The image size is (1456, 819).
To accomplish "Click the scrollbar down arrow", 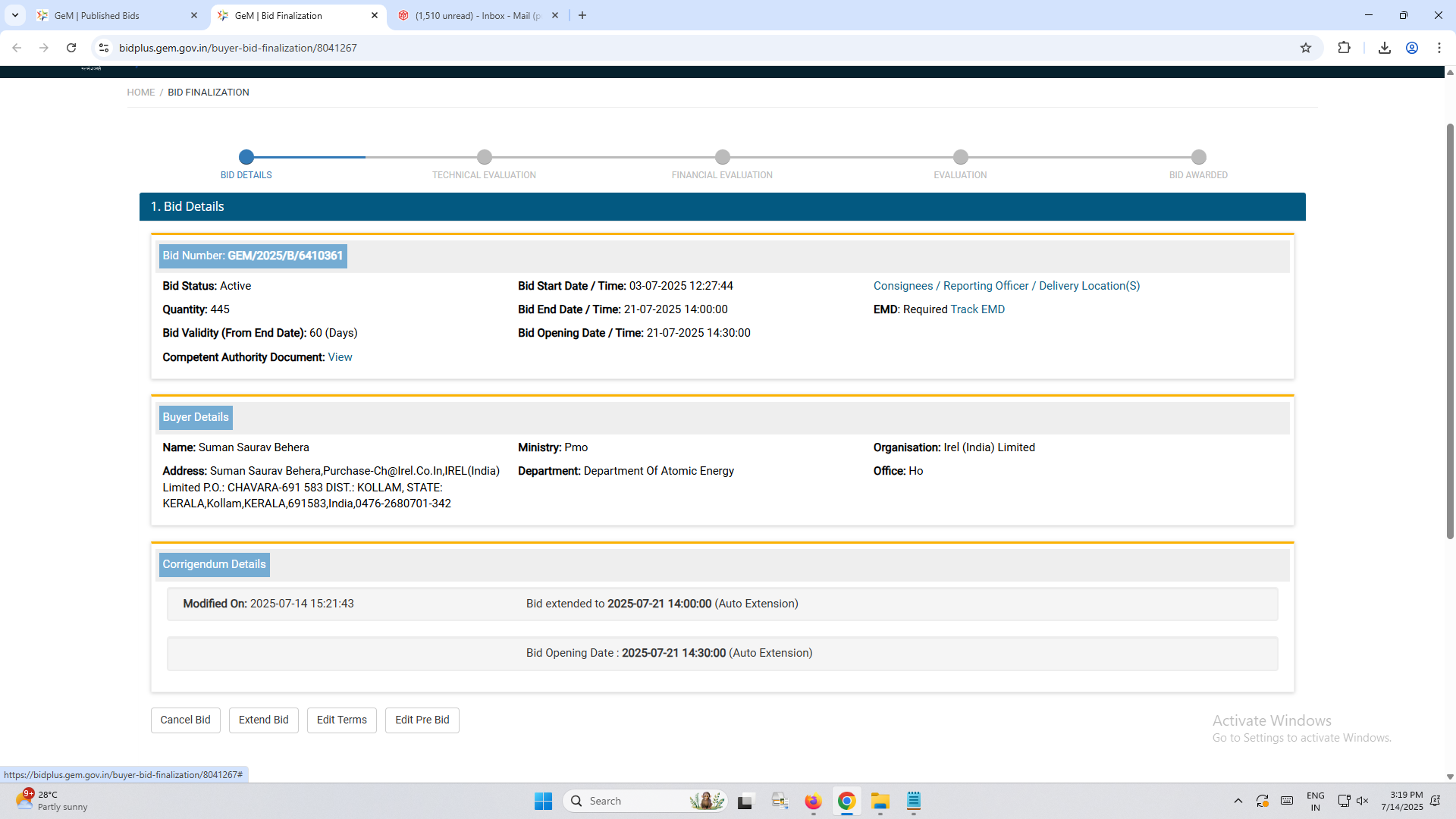I will tap(1450, 777).
